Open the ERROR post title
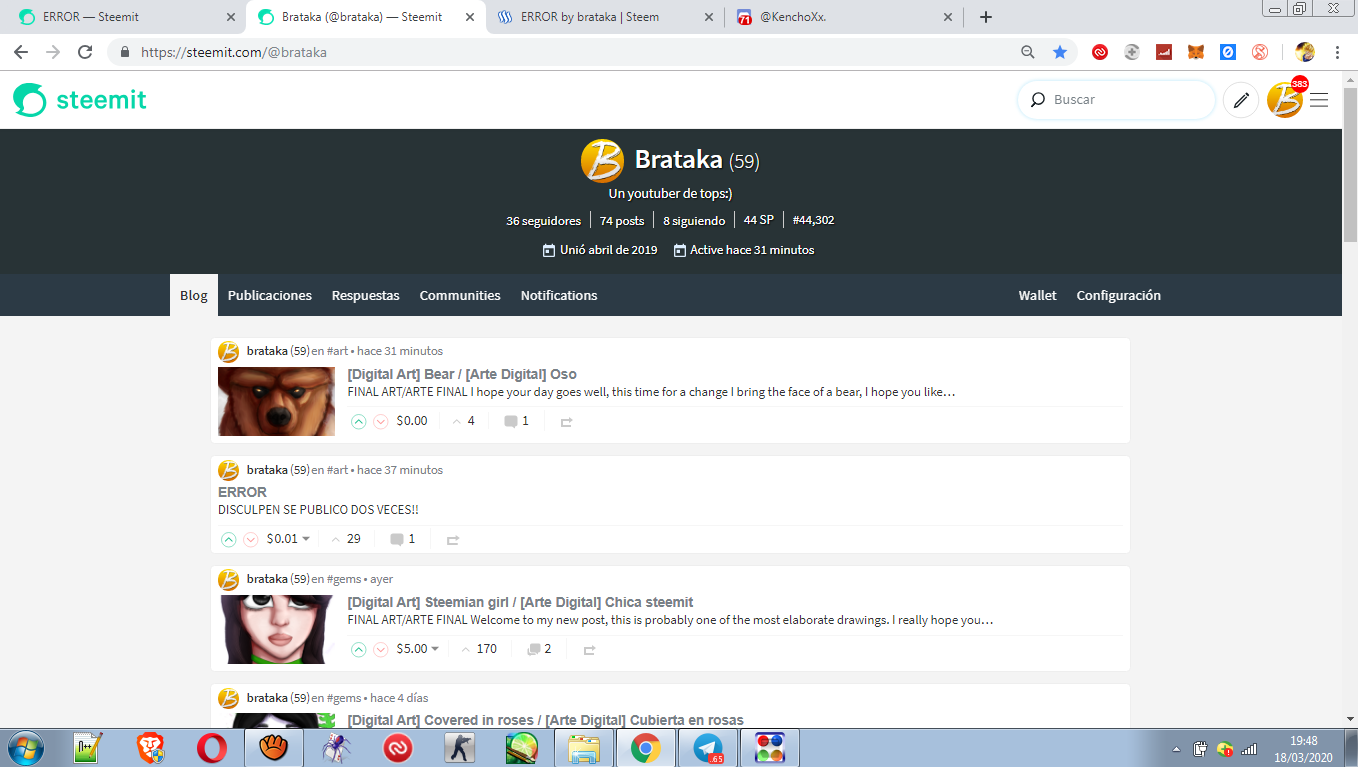Viewport: 1358px width, 767px height. coord(243,492)
